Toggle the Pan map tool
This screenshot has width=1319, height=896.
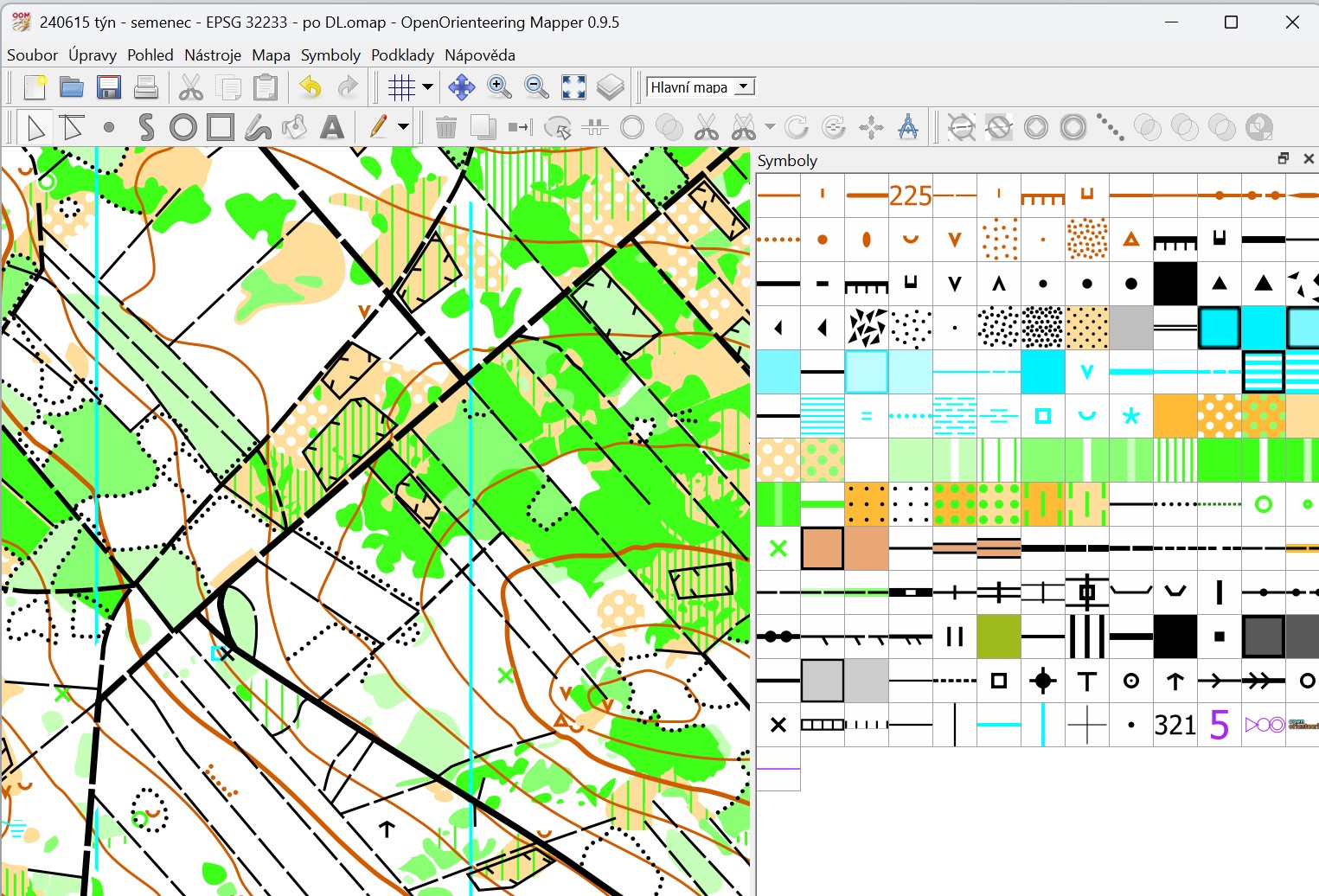click(x=461, y=87)
